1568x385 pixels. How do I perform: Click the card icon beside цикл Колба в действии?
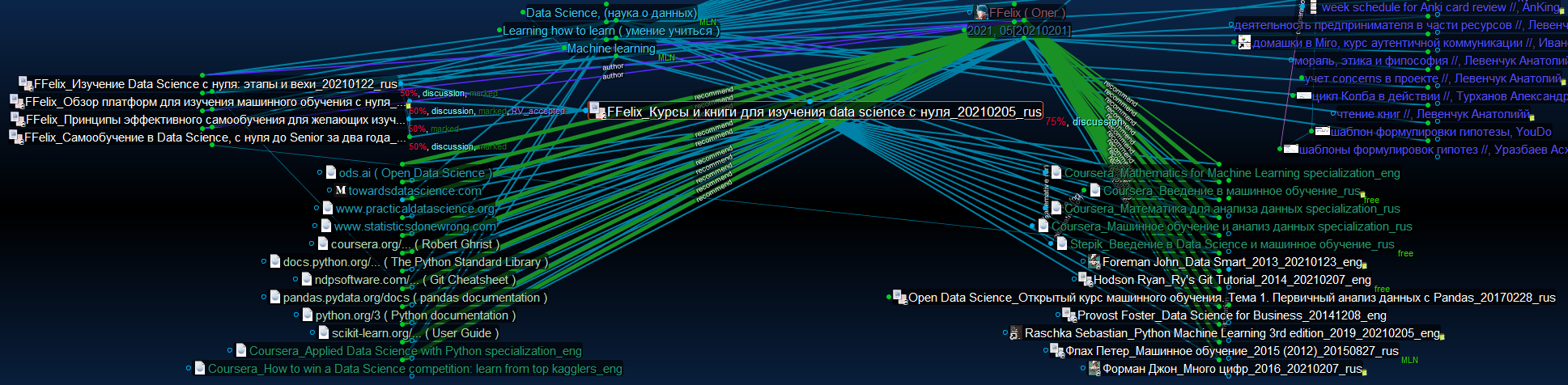coord(1304,95)
